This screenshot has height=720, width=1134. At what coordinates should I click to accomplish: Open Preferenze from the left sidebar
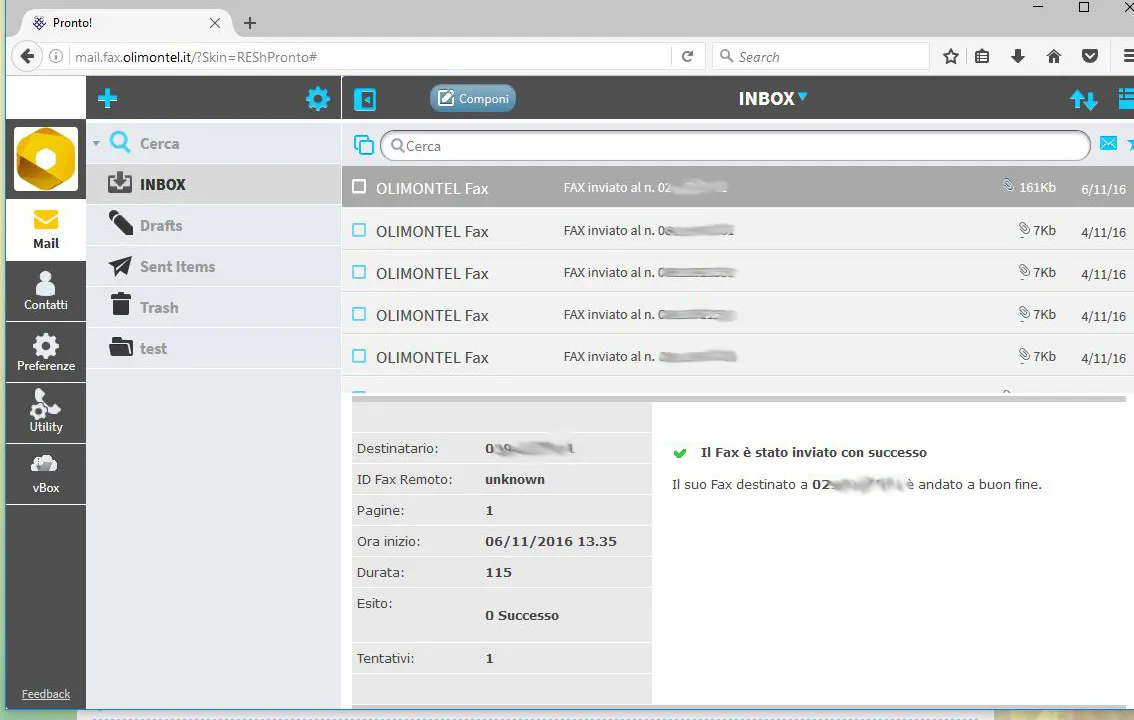coord(46,352)
